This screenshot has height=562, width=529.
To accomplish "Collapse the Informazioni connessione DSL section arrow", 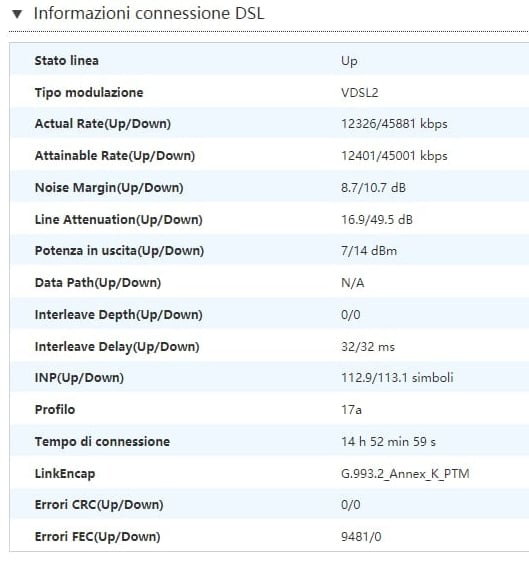I will pyautogui.click(x=17, y=14).
